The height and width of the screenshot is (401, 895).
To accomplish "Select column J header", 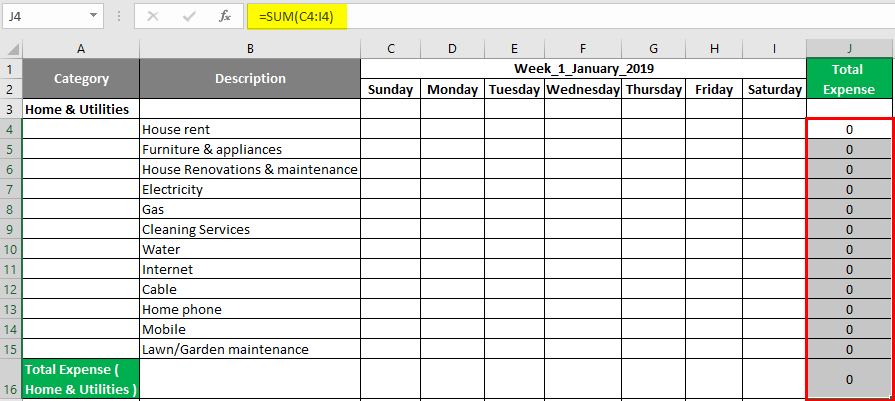I will pyautogui.click(x=848, y=48).
